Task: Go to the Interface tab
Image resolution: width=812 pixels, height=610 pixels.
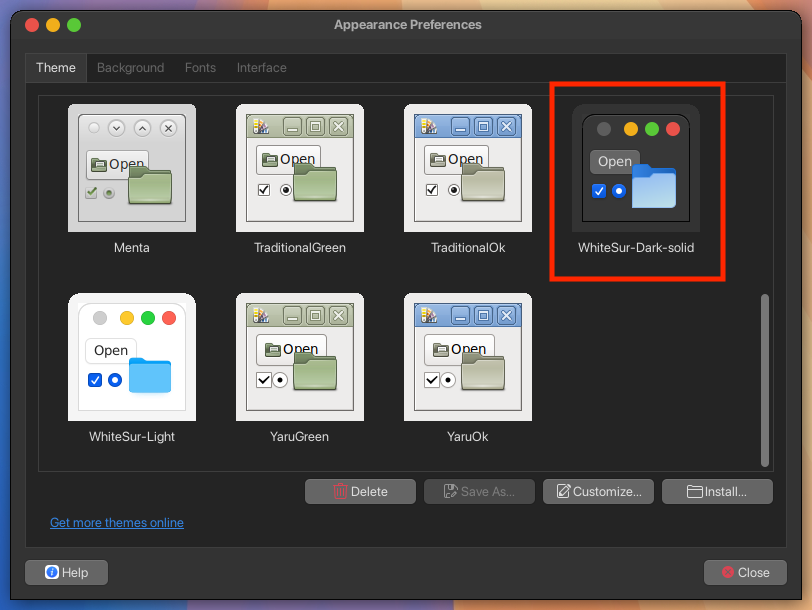Action: [x=261, y=68]
